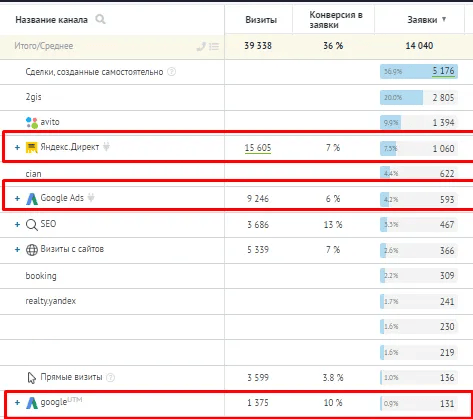
Task: Open the 5 176 requests link
Action: tap(443, 71)
